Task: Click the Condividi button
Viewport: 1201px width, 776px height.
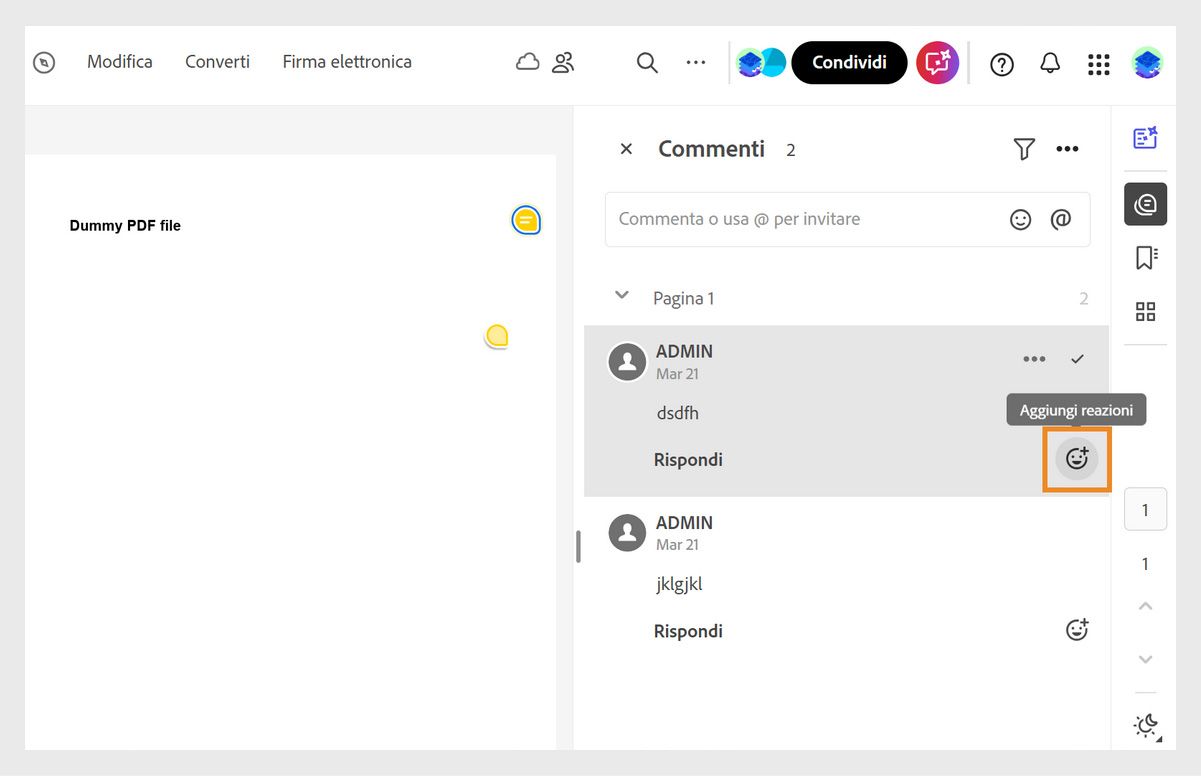Action: tap(849, 62)
